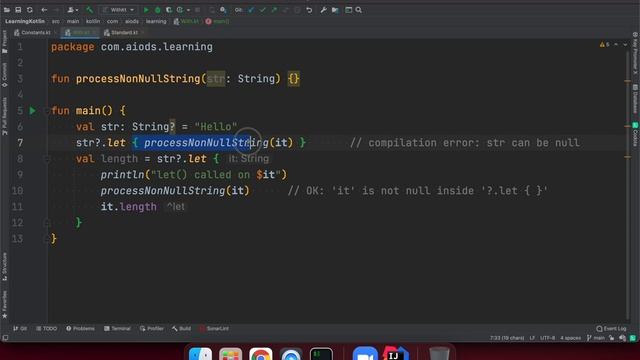Run with coverage using the shield icon
Image resolution: width=640 pixels, height=360 pixels.
click(169, 10)
